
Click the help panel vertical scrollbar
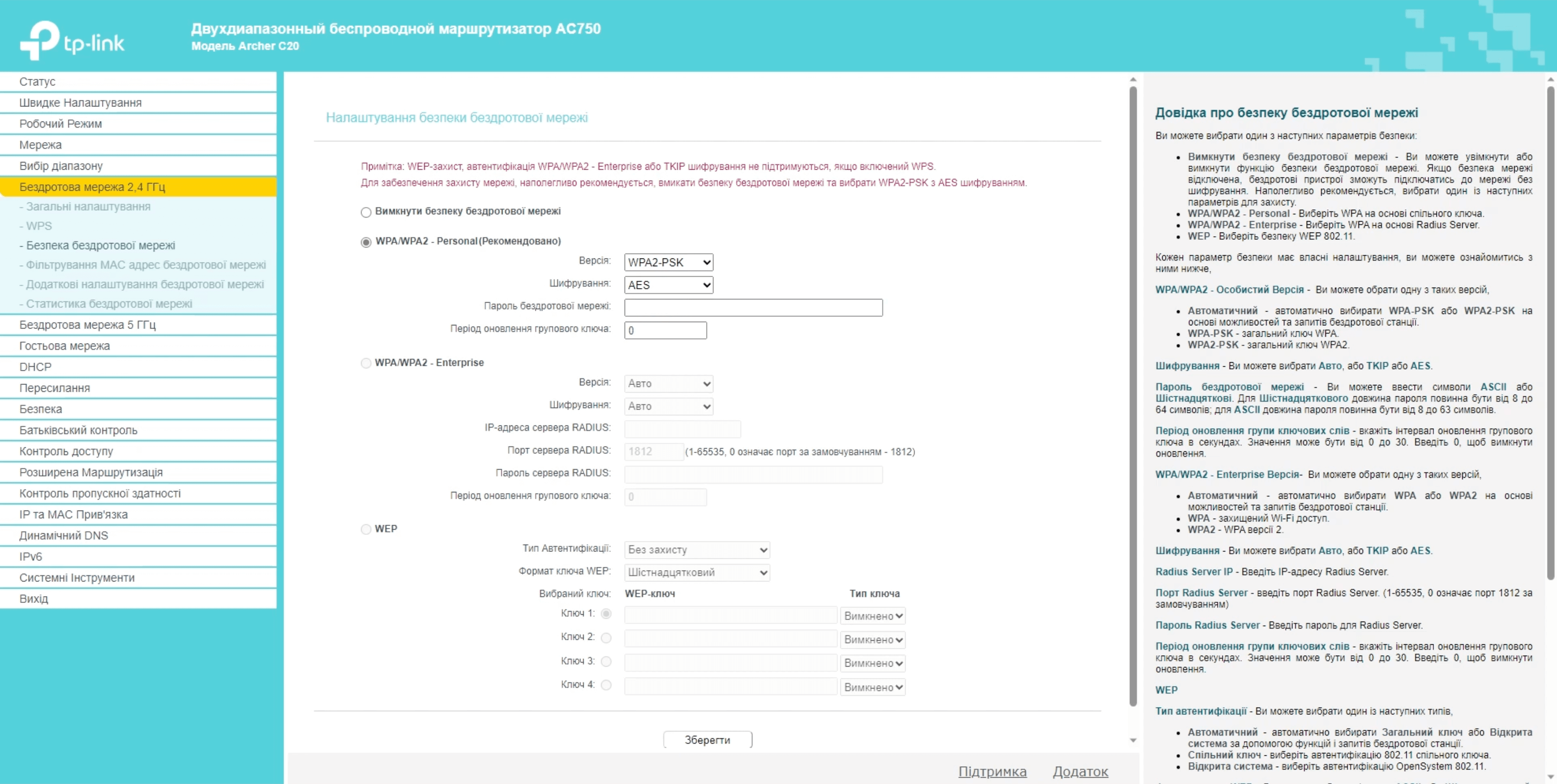click(x=1550, y=332)
